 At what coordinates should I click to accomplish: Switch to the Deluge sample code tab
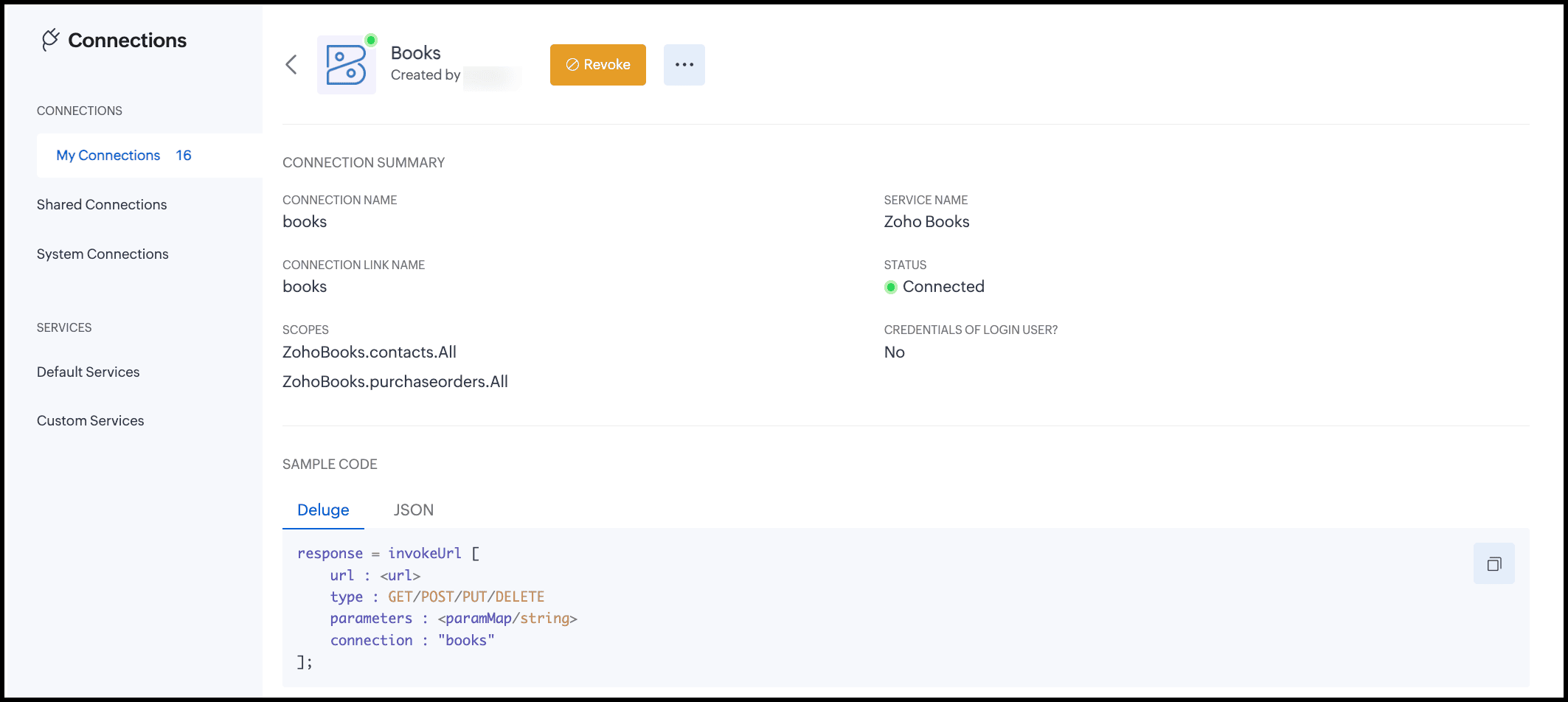click(x=323, y=510)
